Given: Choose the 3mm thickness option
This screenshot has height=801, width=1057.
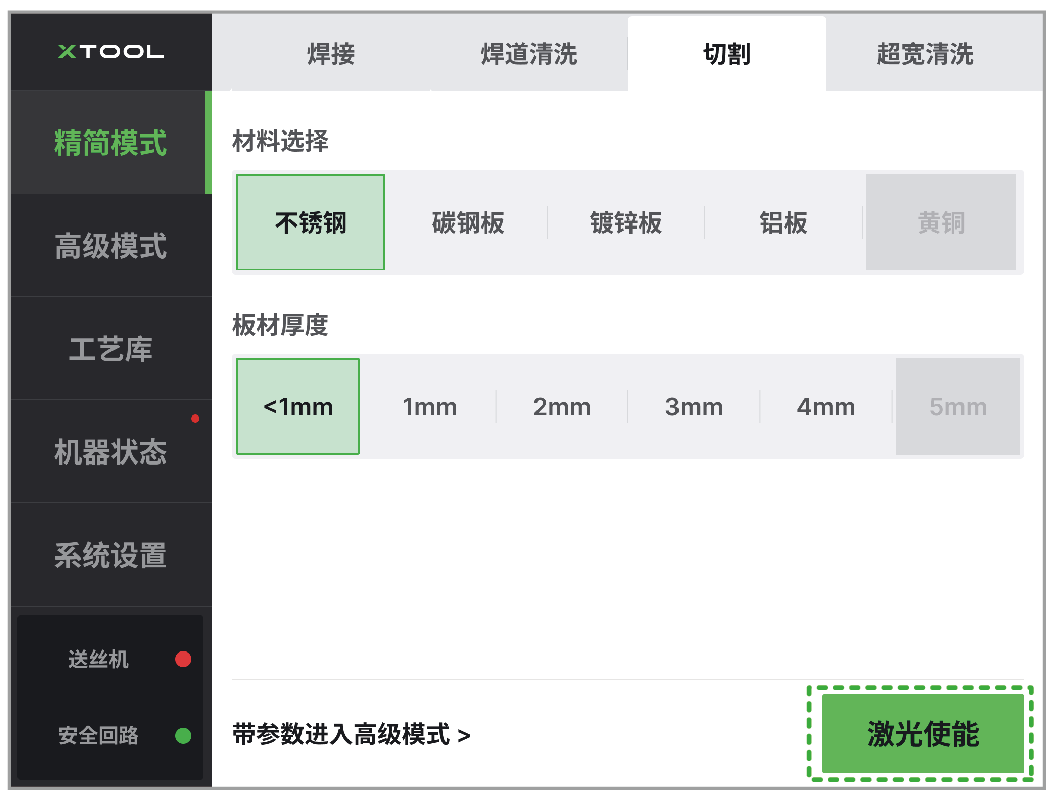Looking at the screenshot, I should [694, 407].
